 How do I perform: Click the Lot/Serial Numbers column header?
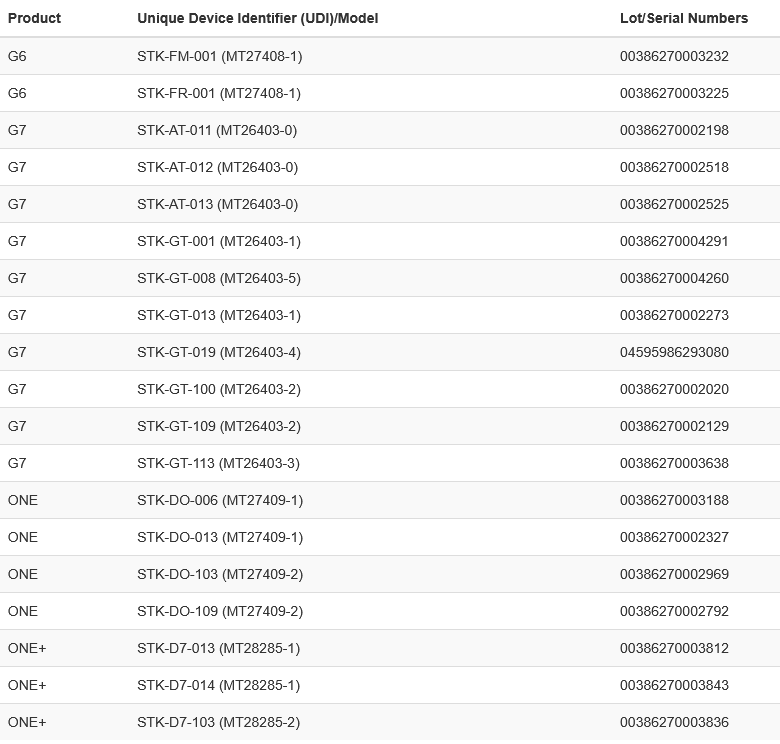pos(683,18)
